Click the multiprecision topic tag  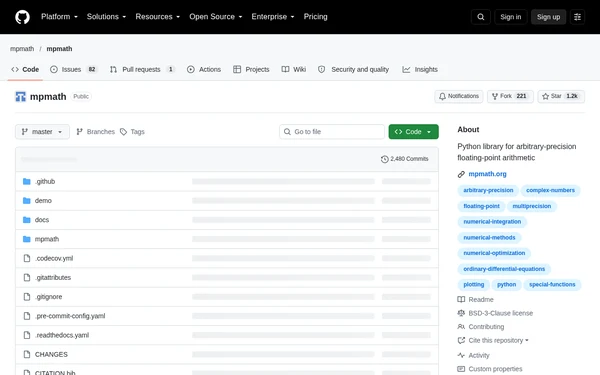[532, 206]
